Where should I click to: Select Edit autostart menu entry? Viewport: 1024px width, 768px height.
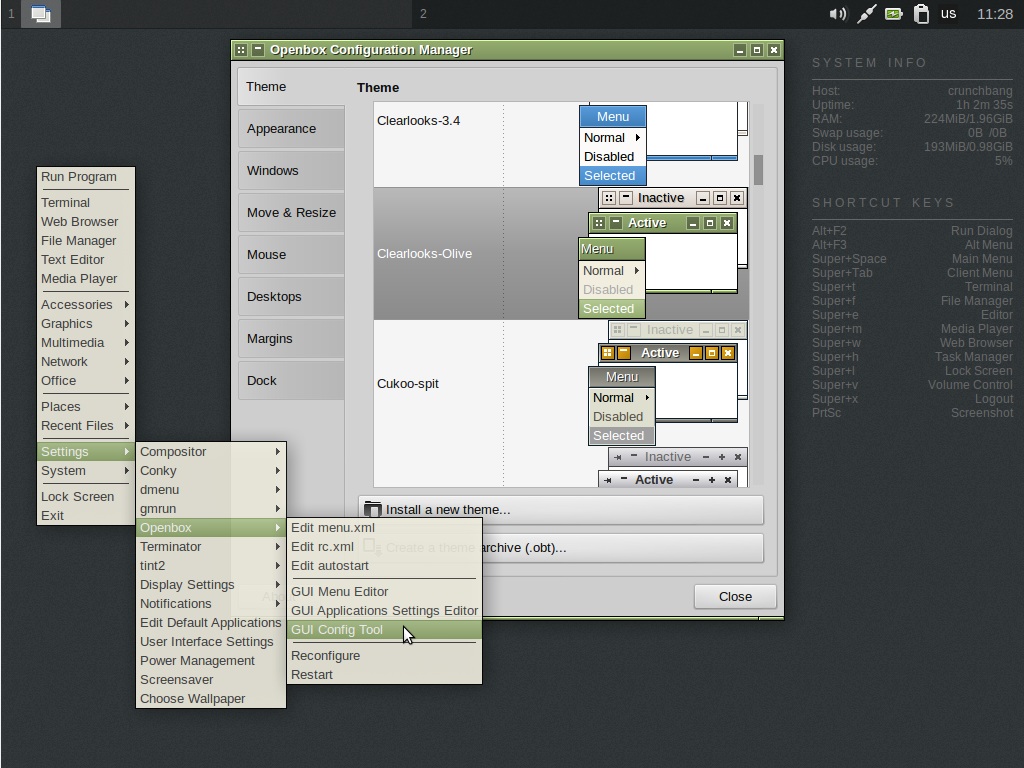384,565
